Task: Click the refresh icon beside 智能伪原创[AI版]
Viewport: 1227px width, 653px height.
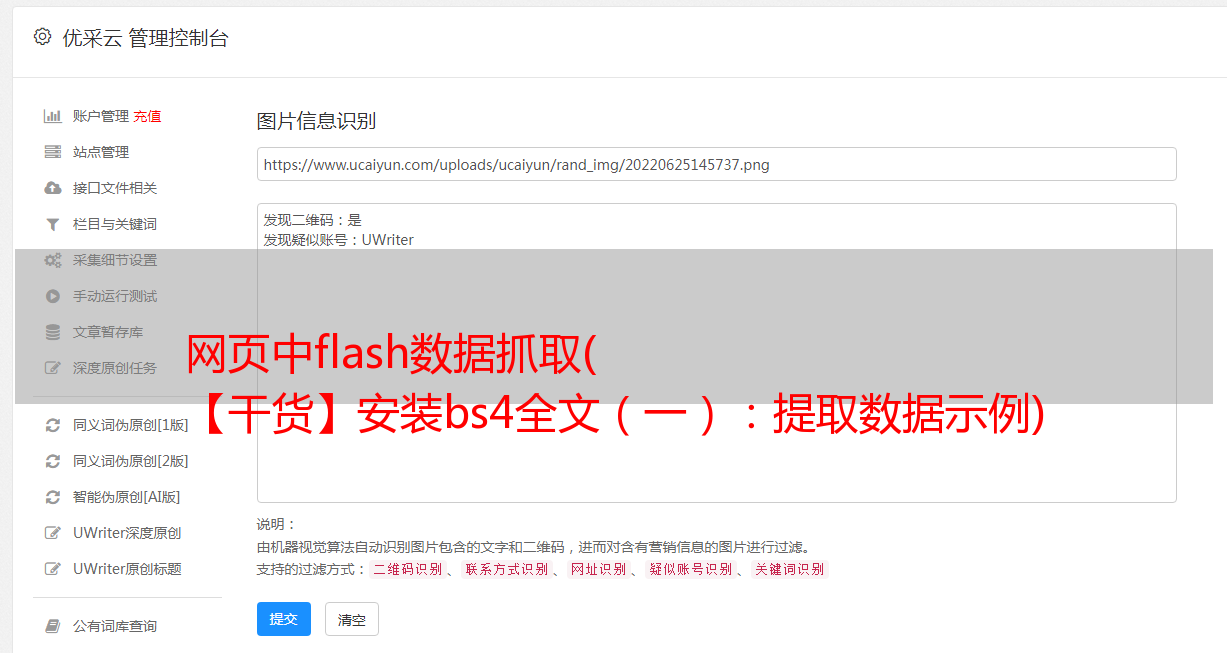Action: coord(53,497)
